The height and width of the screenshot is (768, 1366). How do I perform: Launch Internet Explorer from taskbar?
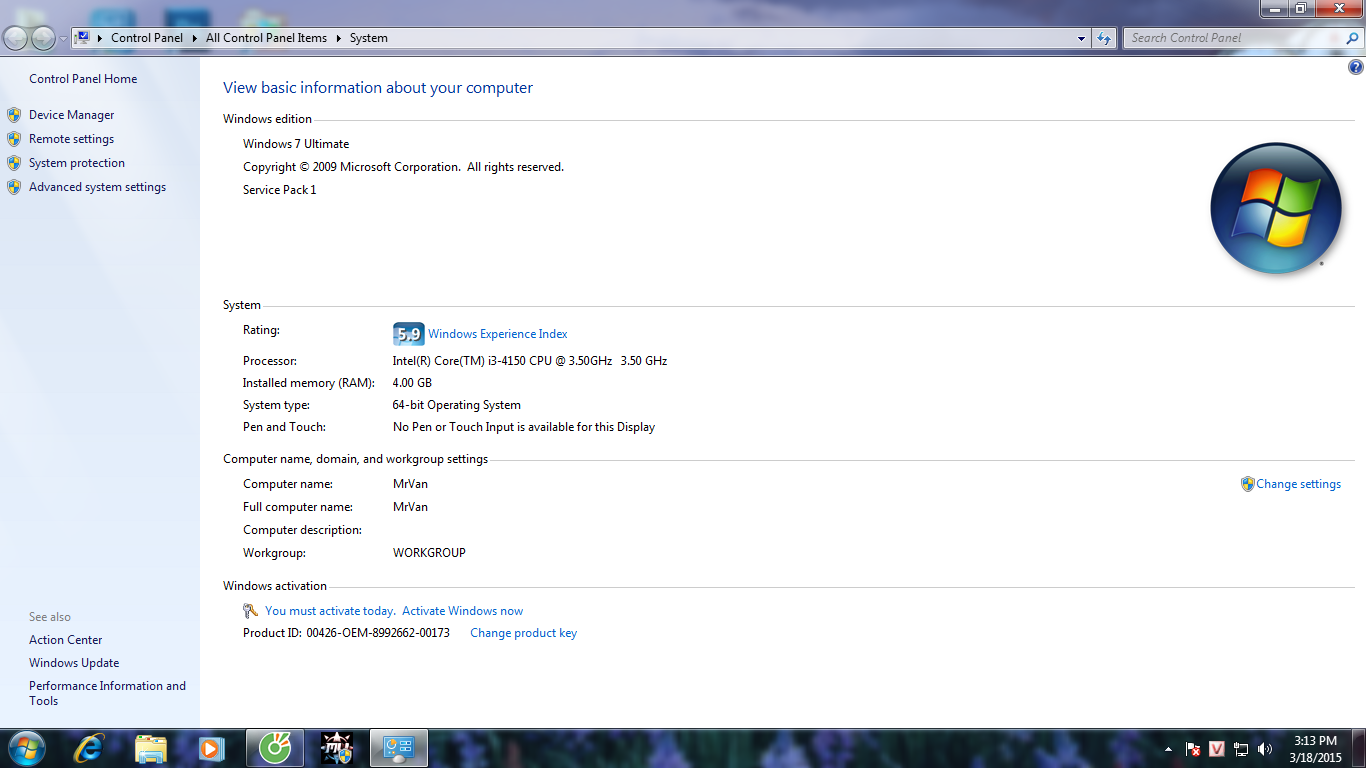[89, 748]
